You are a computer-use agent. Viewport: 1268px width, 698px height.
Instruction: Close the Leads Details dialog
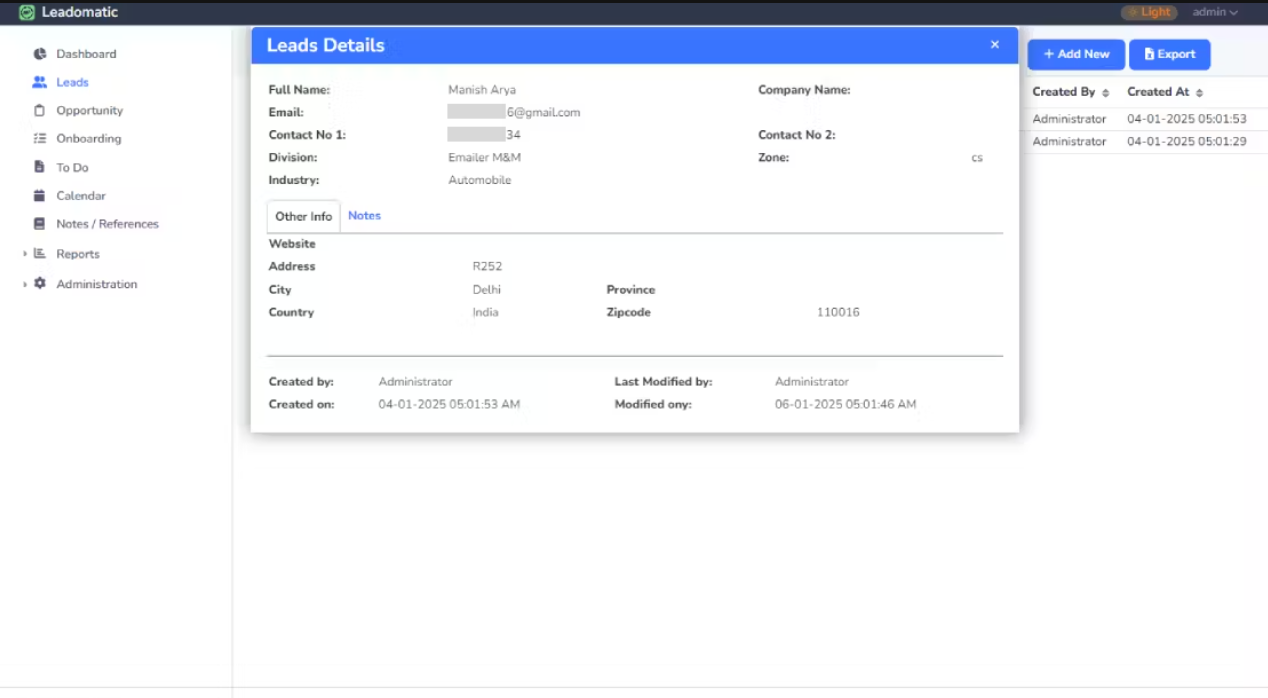[x=995, y=45]
